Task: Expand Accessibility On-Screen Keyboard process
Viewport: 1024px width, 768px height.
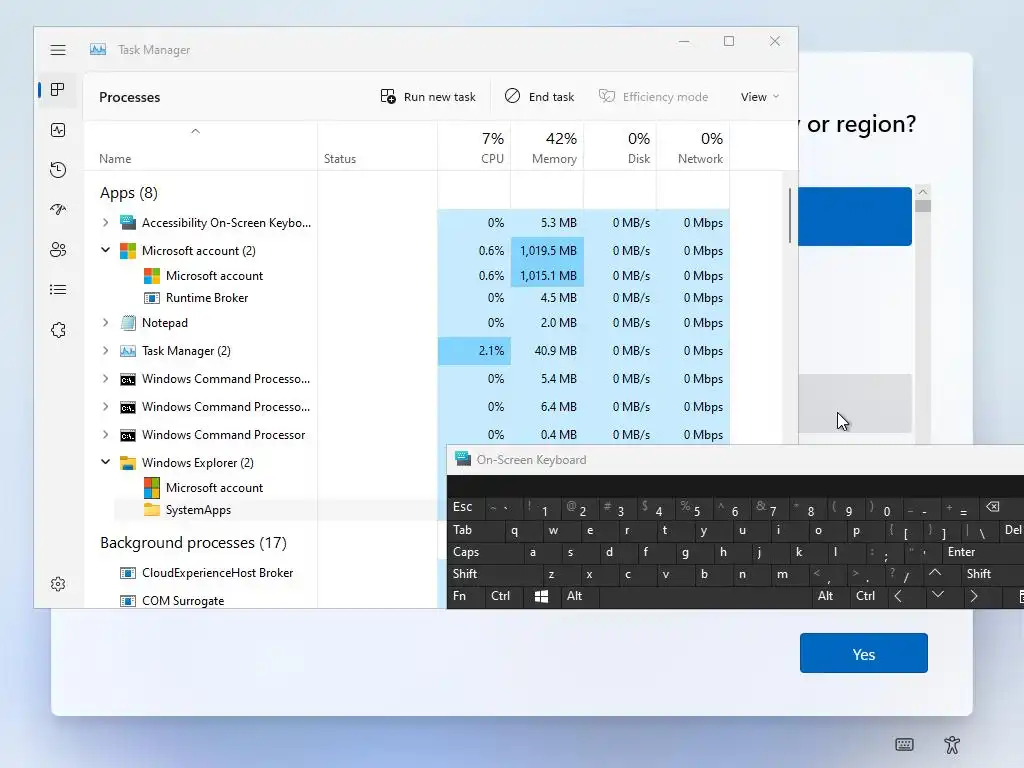Action: 105,223
